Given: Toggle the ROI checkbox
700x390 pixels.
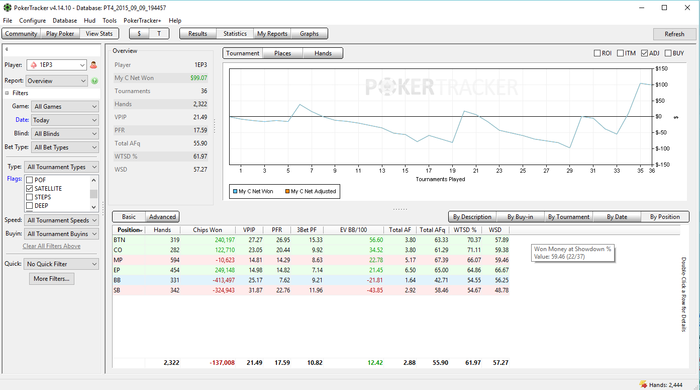Looking at the screenshot, I should click(597, 53).
